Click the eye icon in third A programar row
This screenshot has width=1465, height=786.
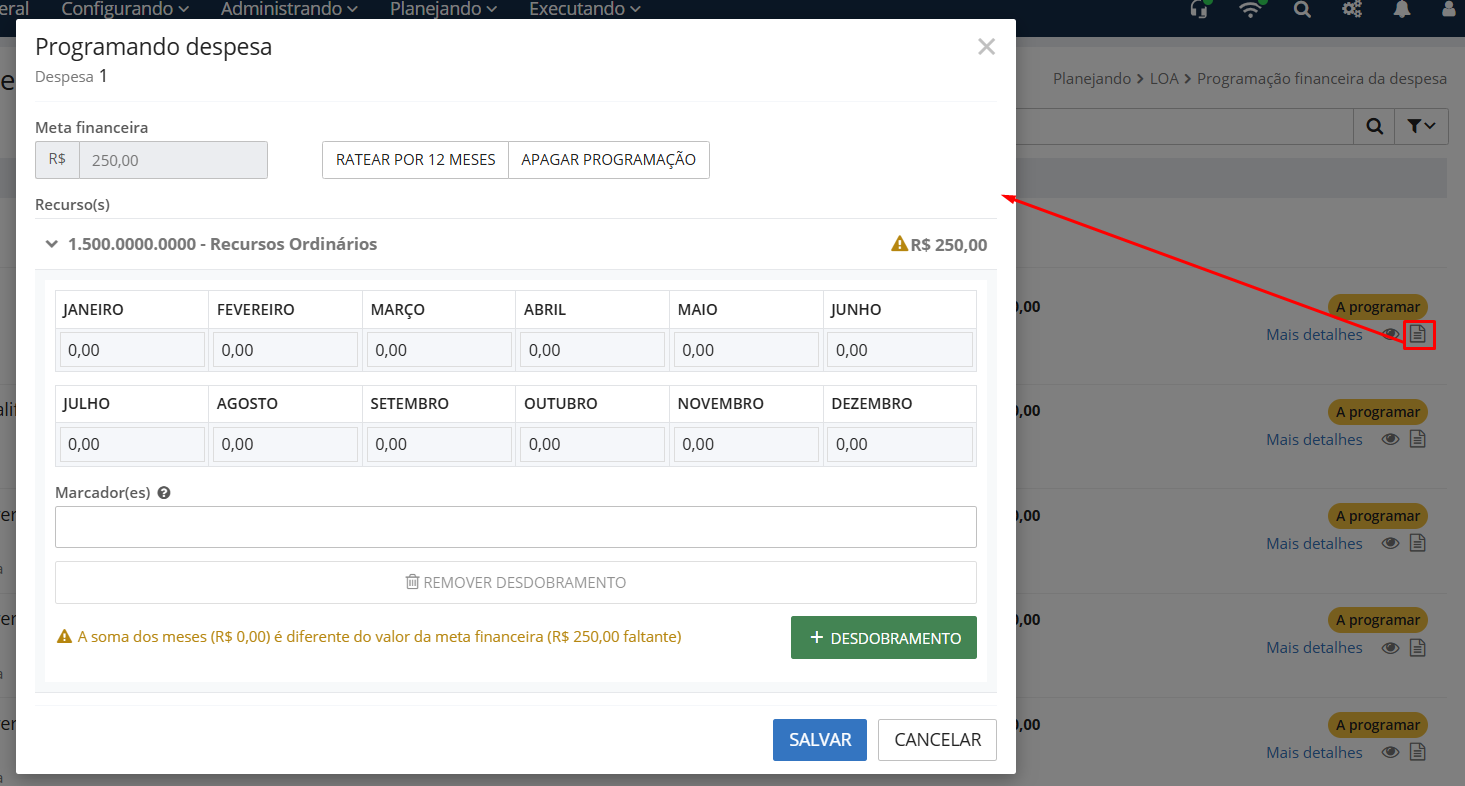tap(1390, 543)
